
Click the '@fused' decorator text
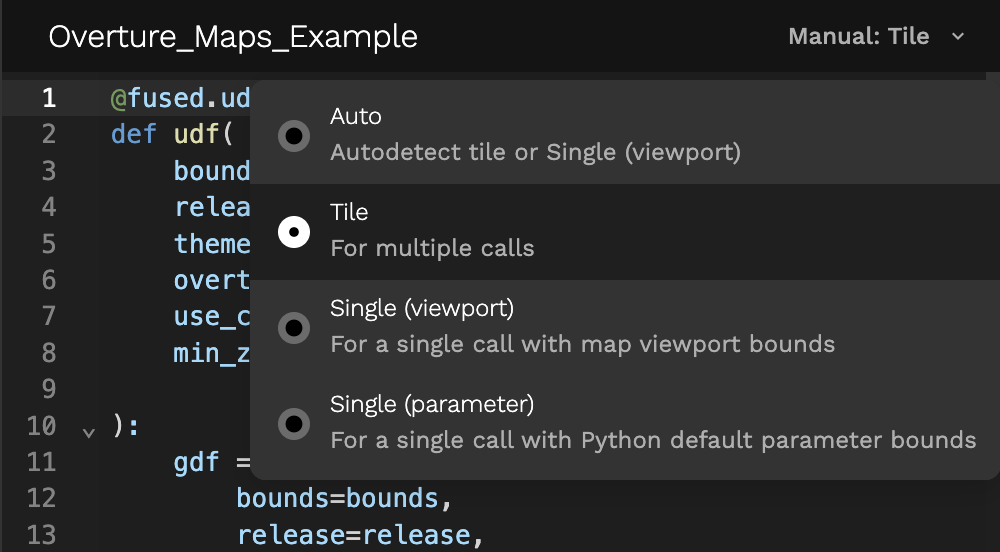click(158, 98)
